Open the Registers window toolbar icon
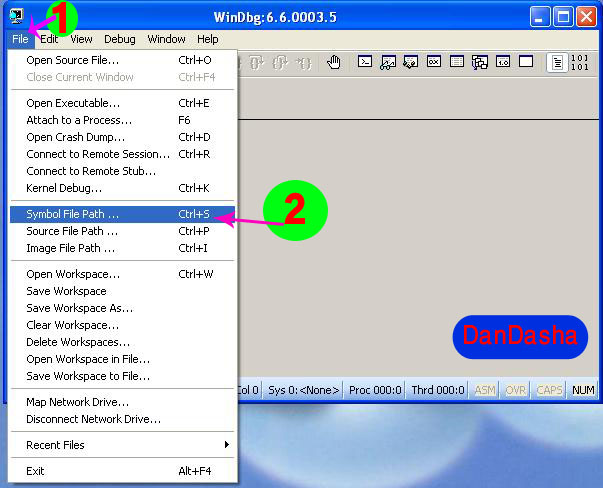 pos(434,62)
